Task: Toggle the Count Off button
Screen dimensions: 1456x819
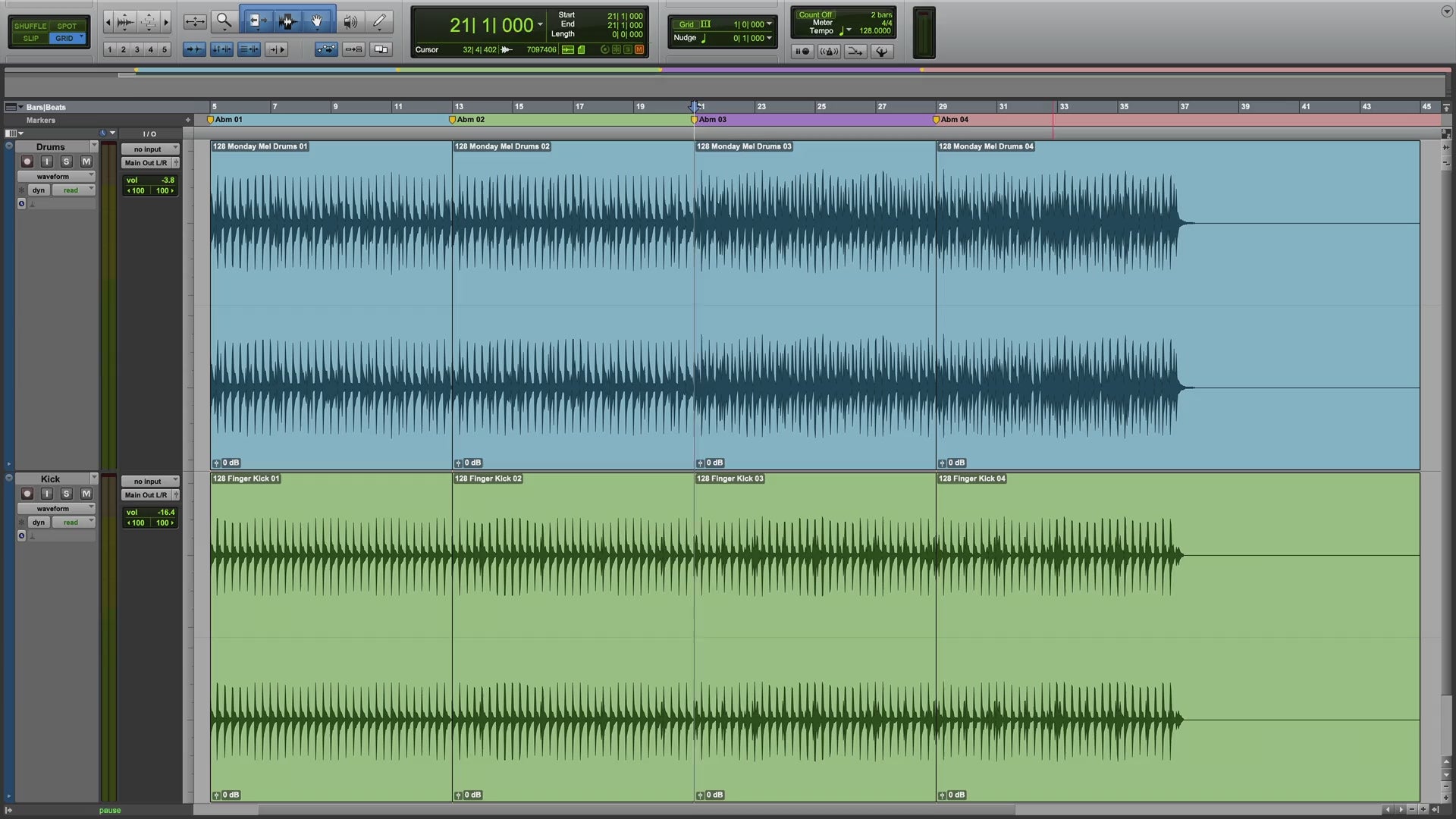Action: pos(815,14)
